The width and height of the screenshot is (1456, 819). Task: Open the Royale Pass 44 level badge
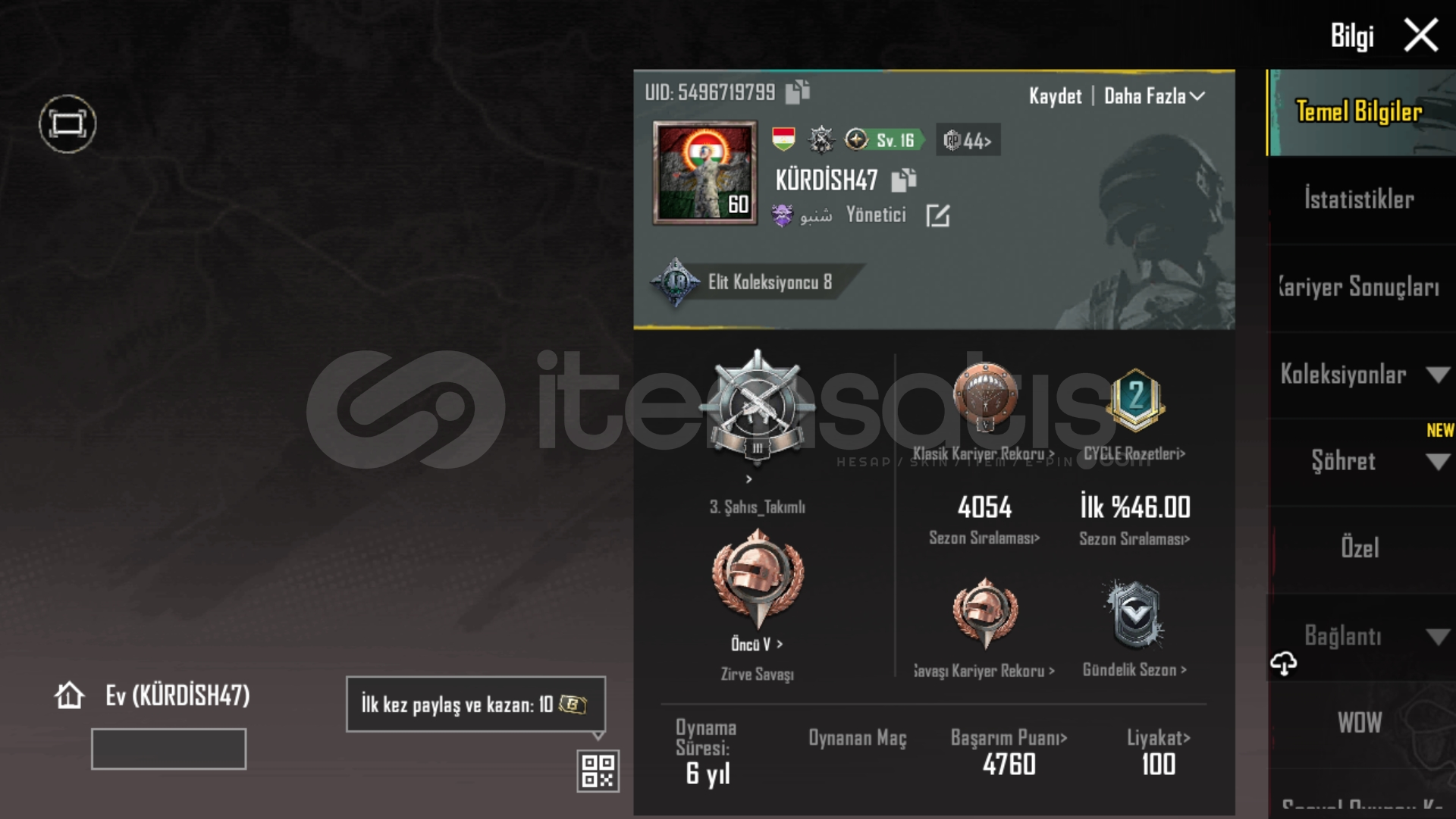[968, 140]
